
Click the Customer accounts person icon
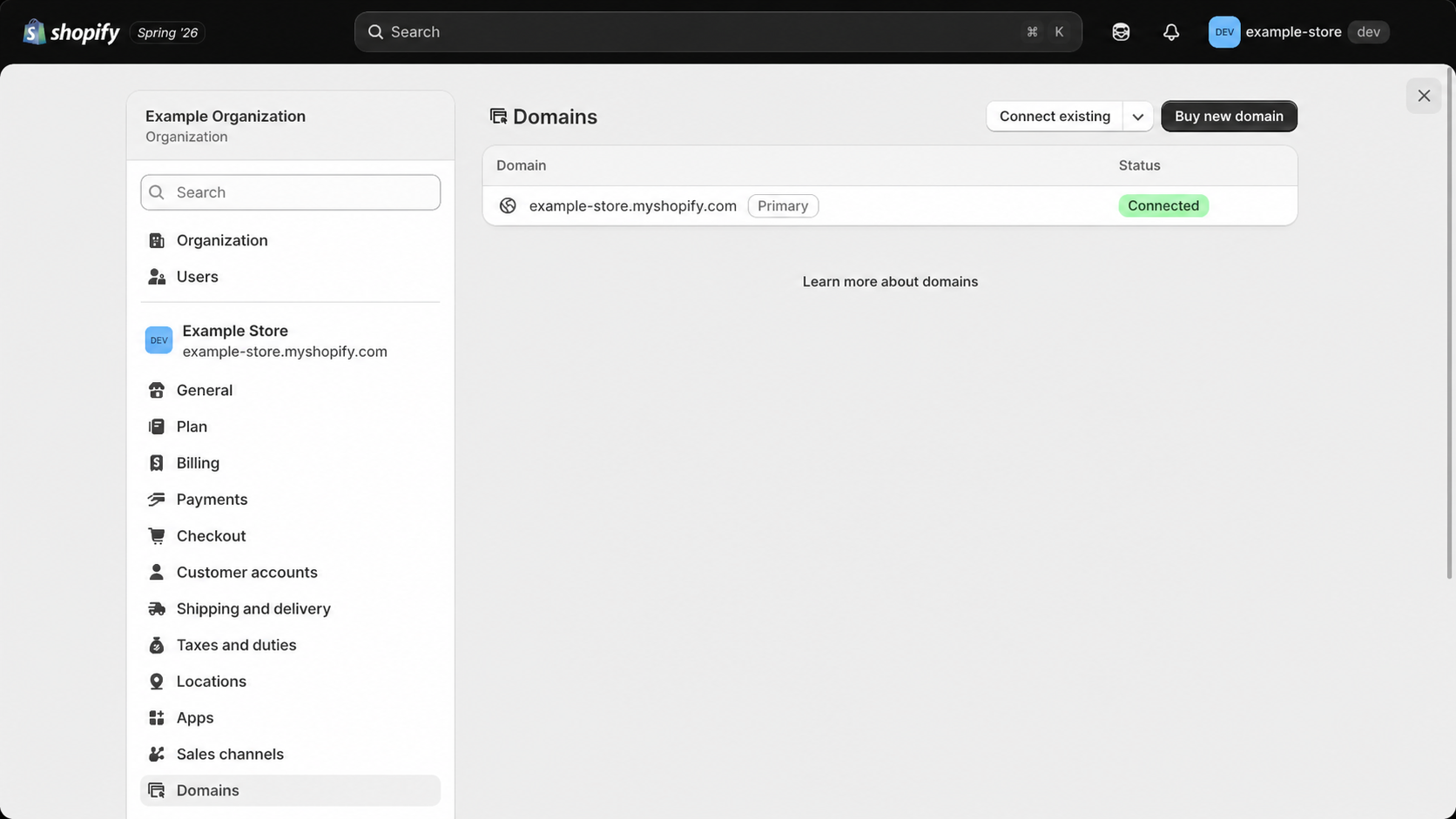(157, 572)
